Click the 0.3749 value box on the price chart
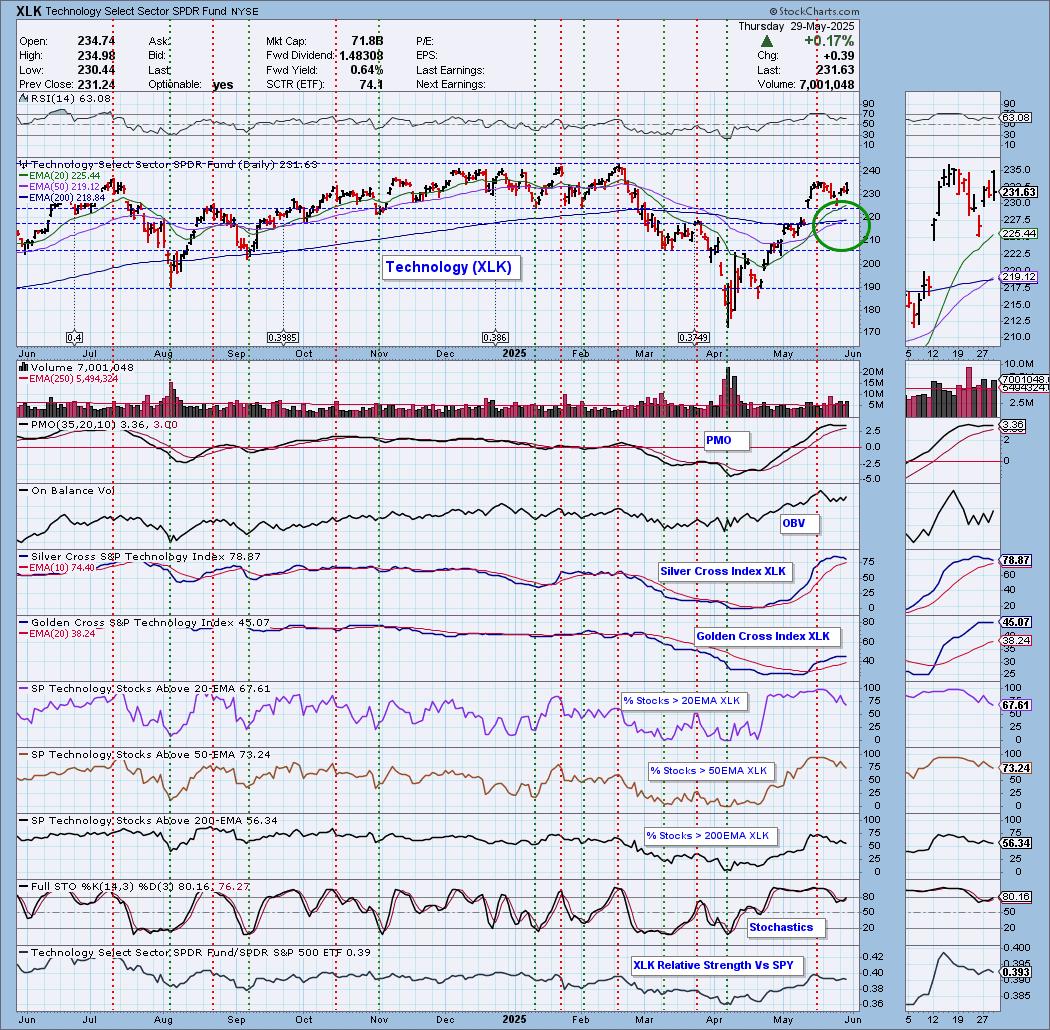 coord(694,338)
